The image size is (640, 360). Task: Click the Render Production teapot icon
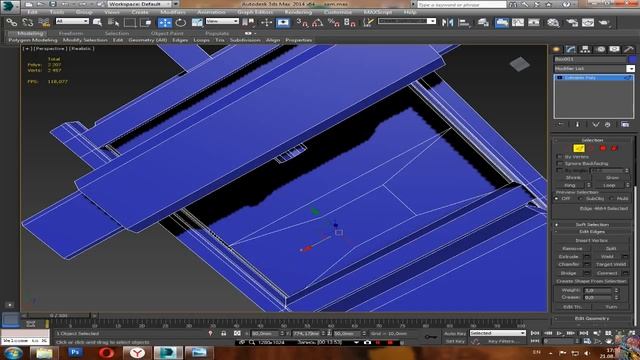point(604,22)
